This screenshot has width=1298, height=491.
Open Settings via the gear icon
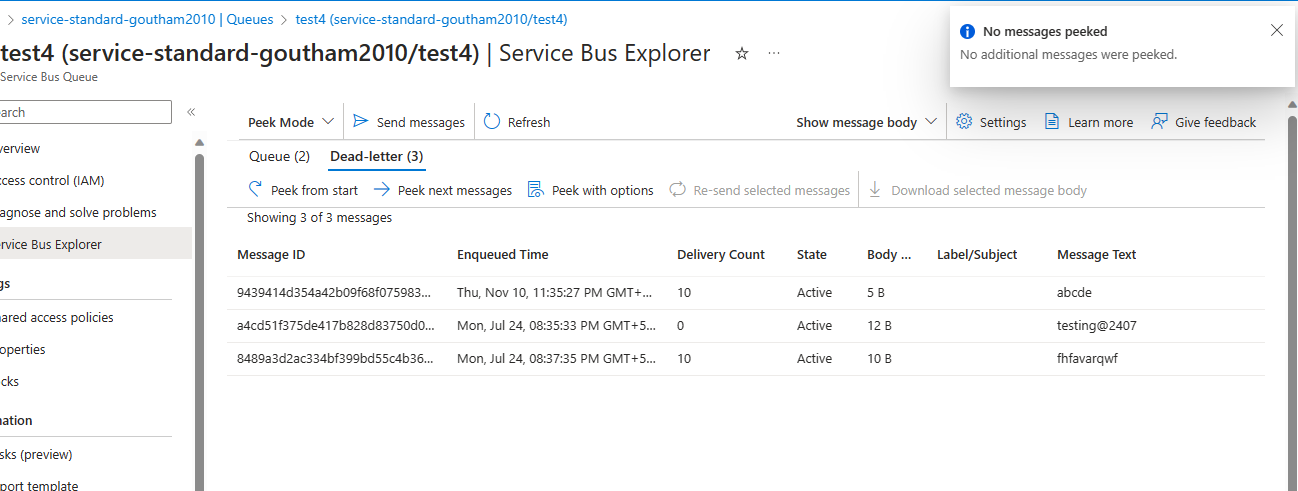964,122
